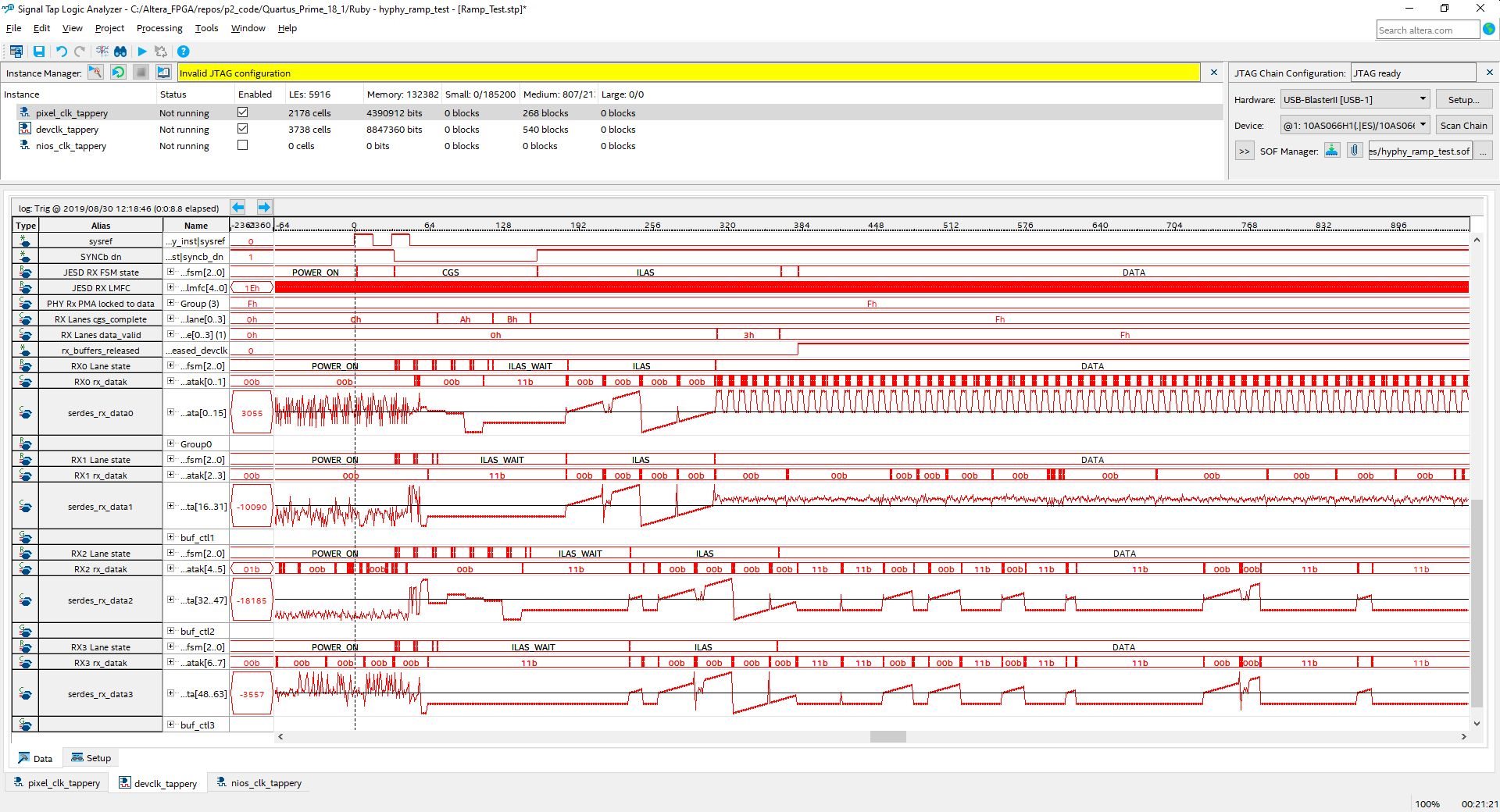Screen dimensions: 1500x812
Task: Expand the Group (3) PMA locked row
Action: click(x=170, y=303)
